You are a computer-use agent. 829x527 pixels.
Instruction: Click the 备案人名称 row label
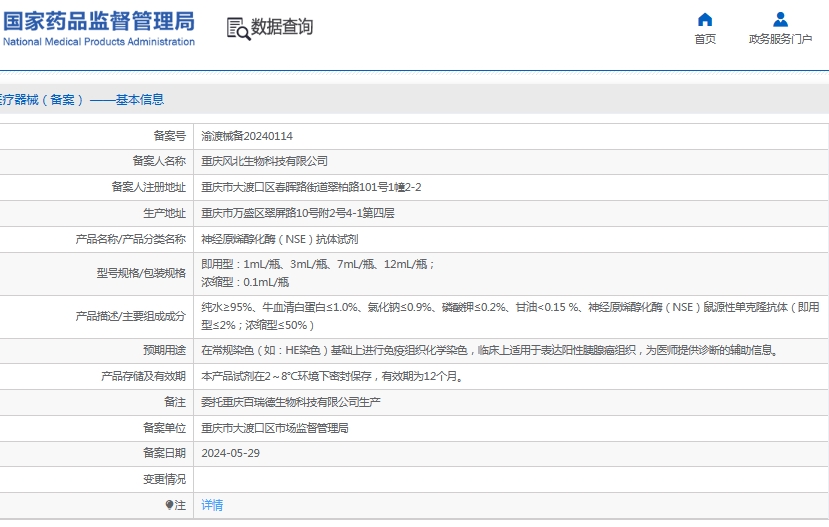click(x=159, y=161)
